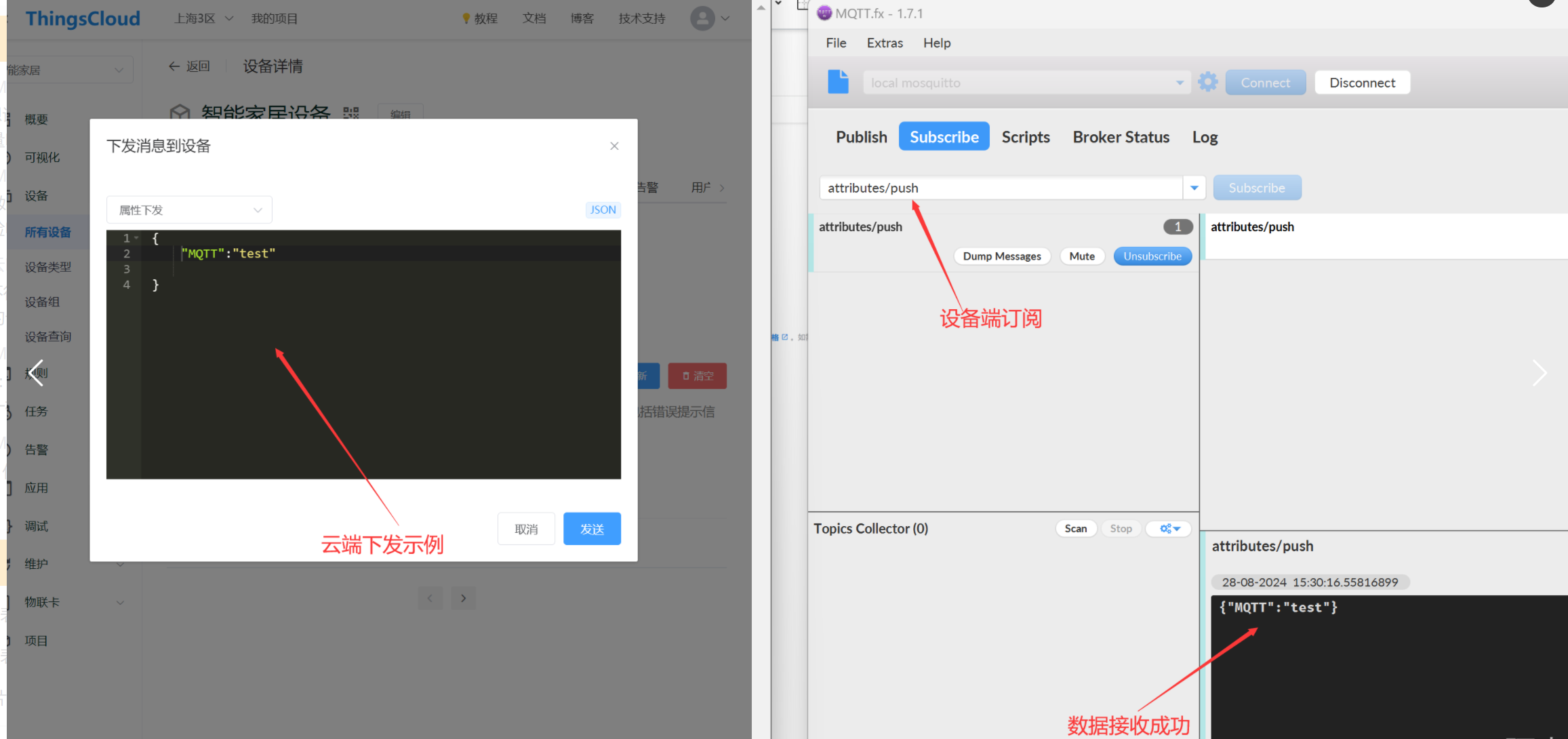Open the subscribe topic history dropdown arrow
The image size is (1568, 739).
click(1194, 188)
